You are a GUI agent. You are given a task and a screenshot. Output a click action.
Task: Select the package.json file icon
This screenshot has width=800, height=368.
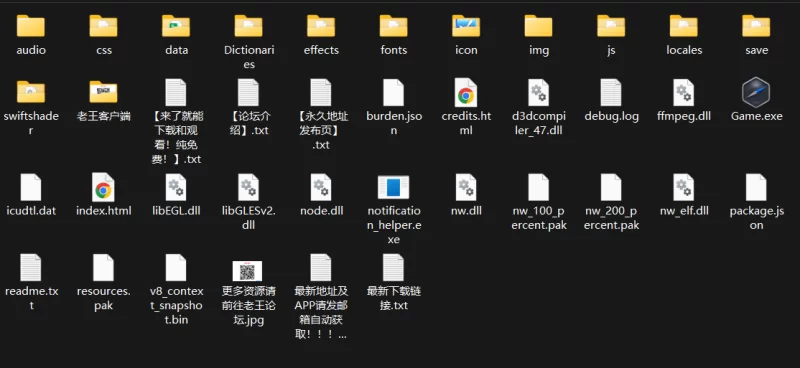coord(756,187)
